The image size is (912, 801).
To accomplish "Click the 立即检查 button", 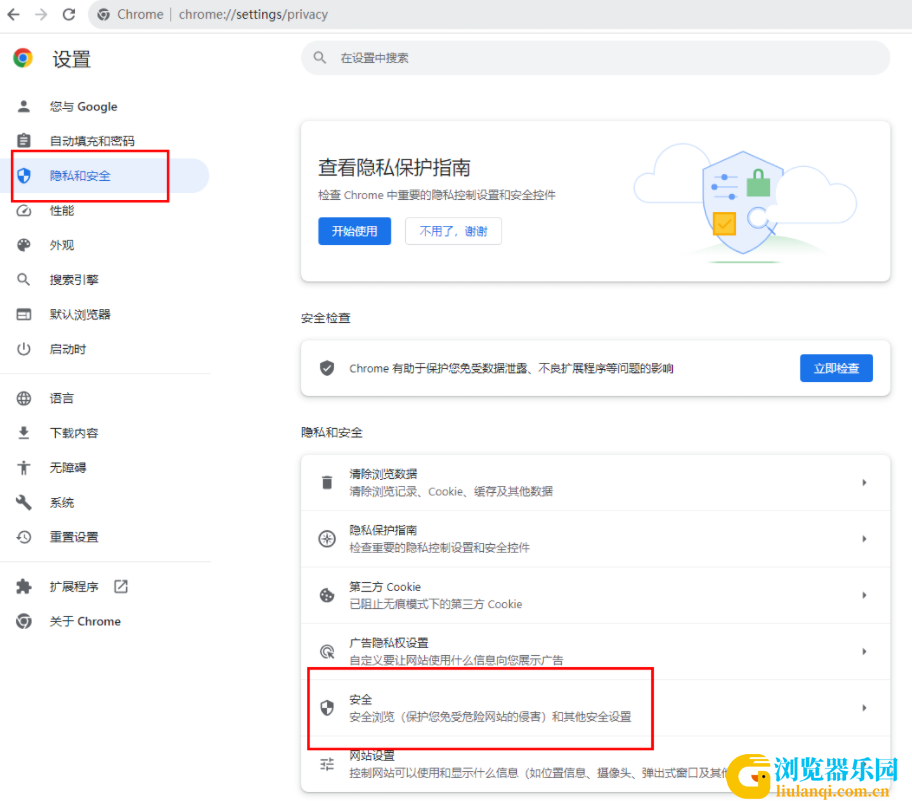I will point(836,368).
